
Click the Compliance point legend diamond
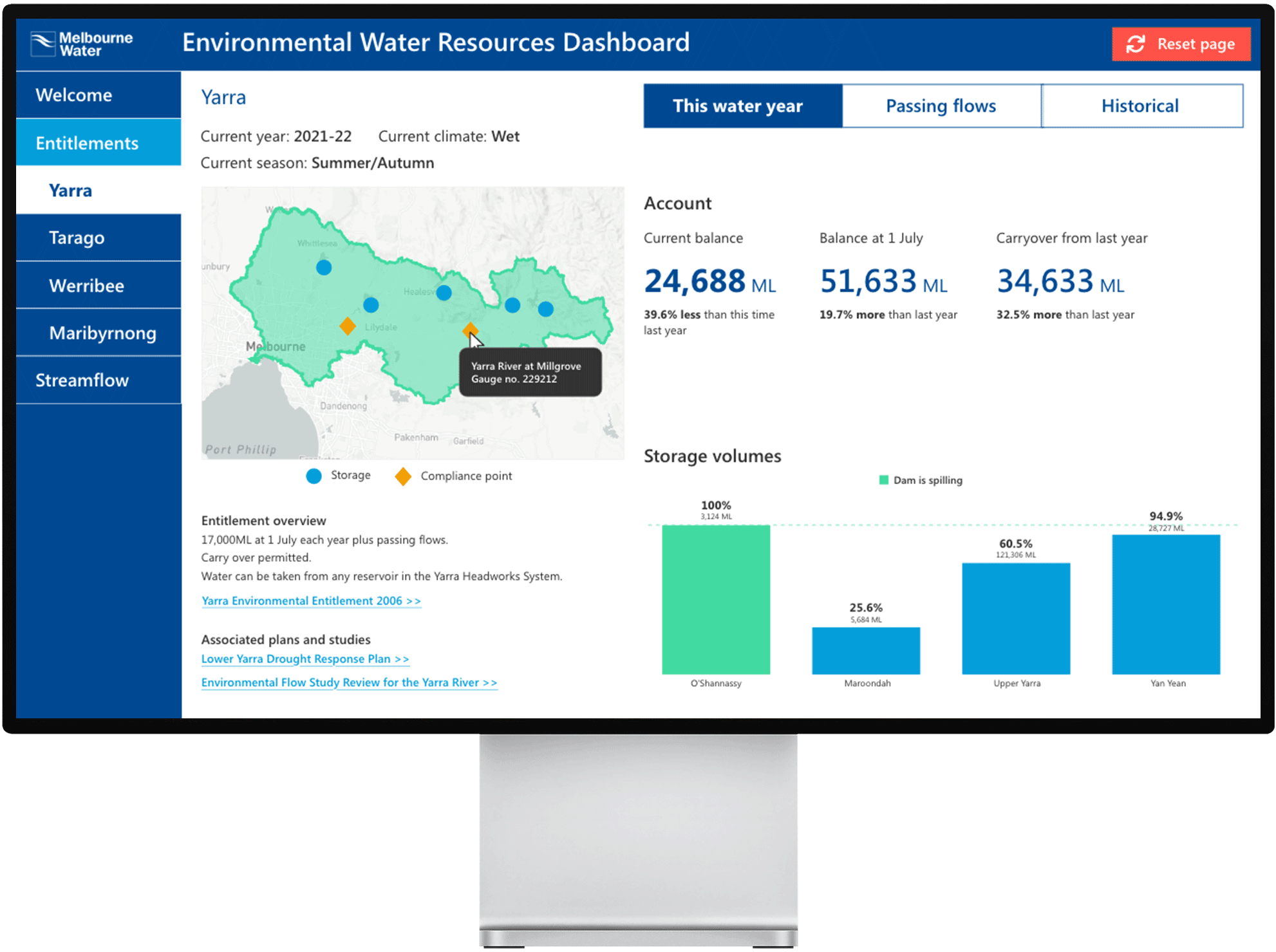point(403,476)
